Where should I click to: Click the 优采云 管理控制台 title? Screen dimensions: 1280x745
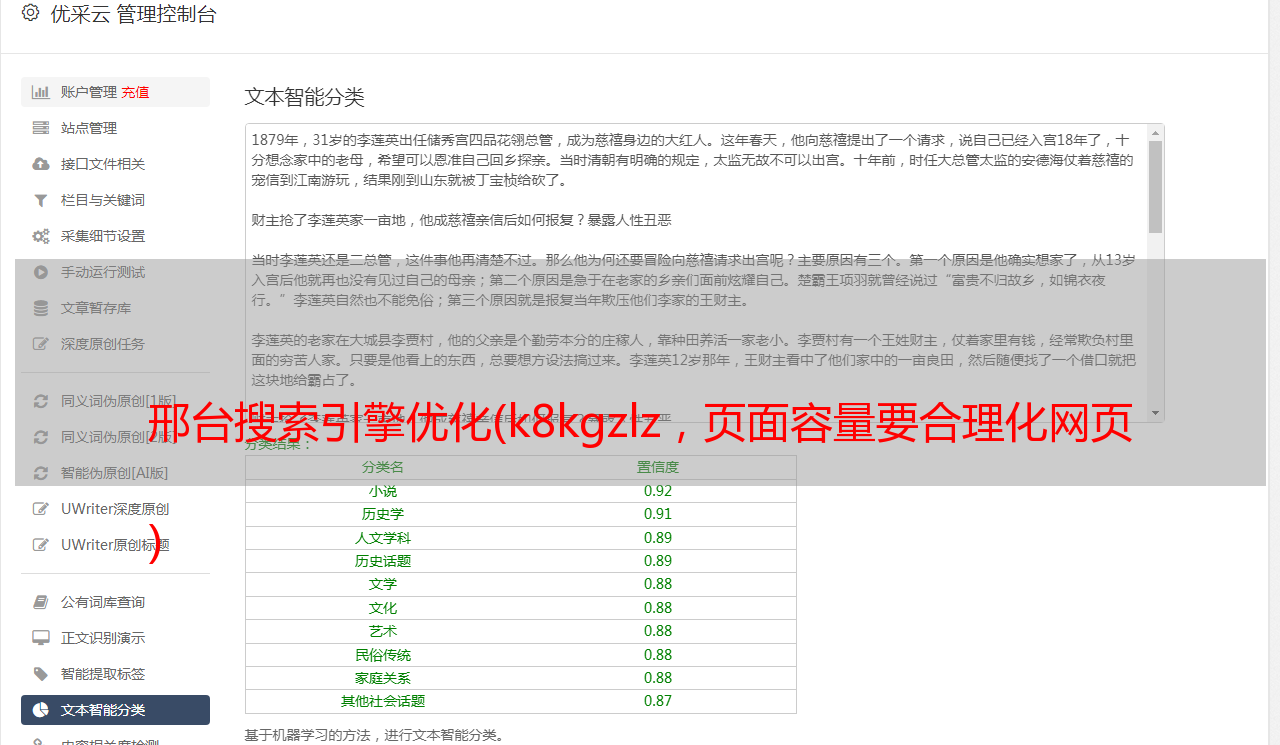(133, 14)
